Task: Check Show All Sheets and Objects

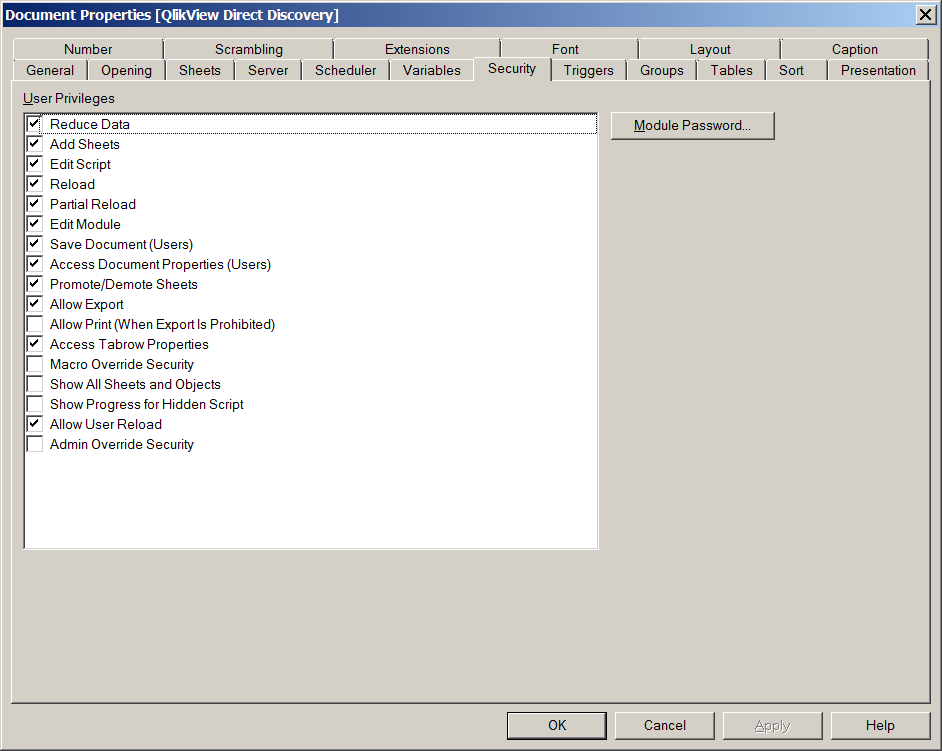Action: point(34,384)
